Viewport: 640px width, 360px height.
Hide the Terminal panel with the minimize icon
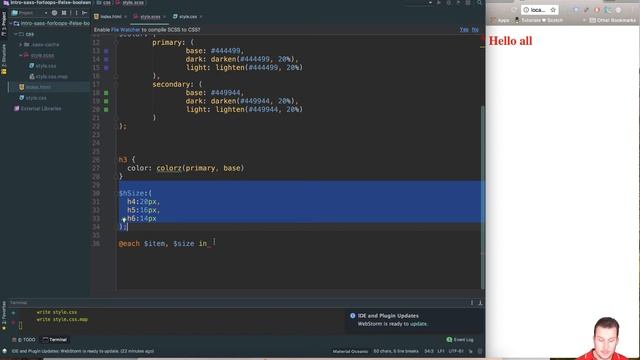tap(480, 303)
